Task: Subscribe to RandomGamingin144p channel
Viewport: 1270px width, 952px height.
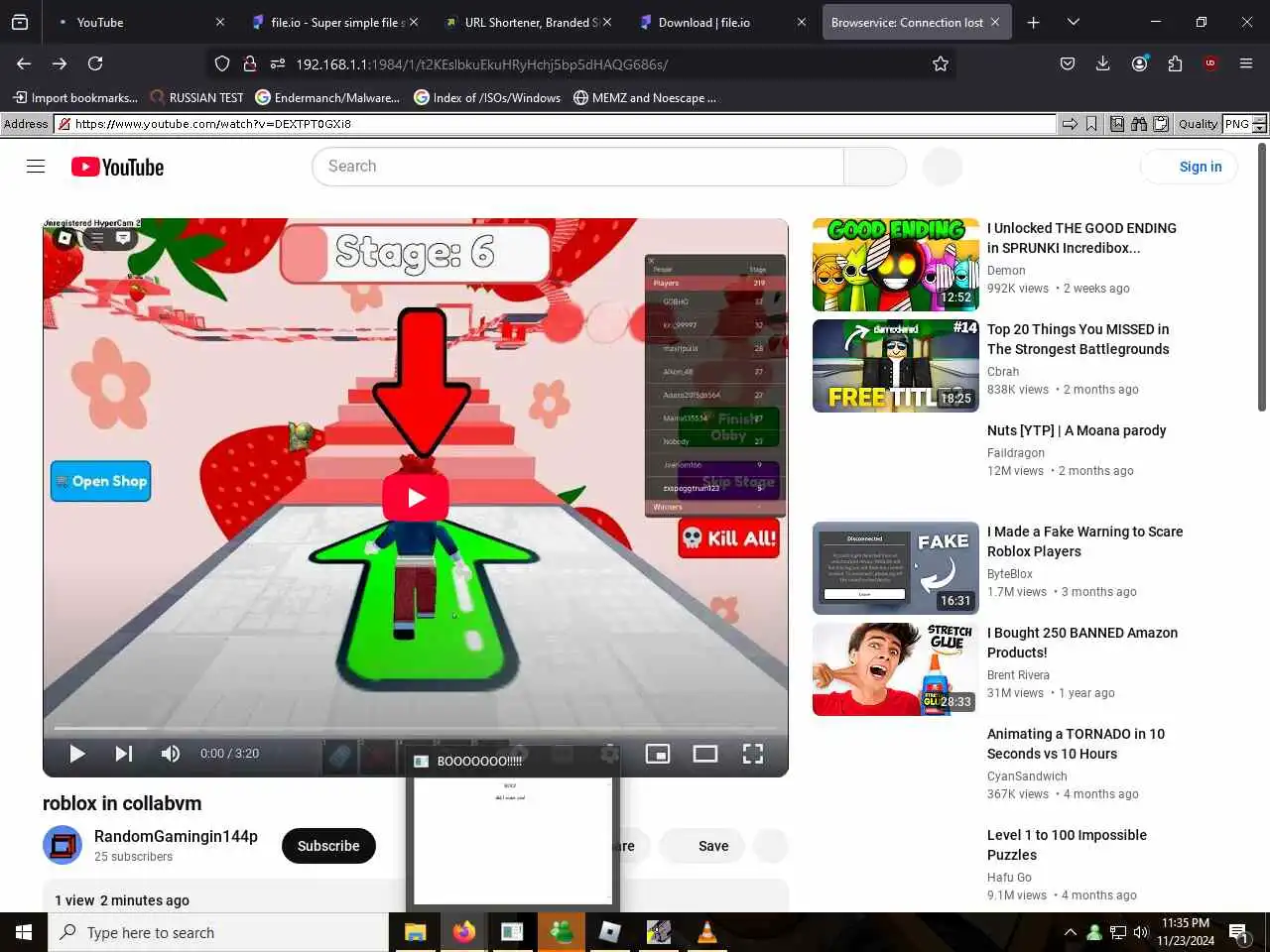Action: click(328, 846)
